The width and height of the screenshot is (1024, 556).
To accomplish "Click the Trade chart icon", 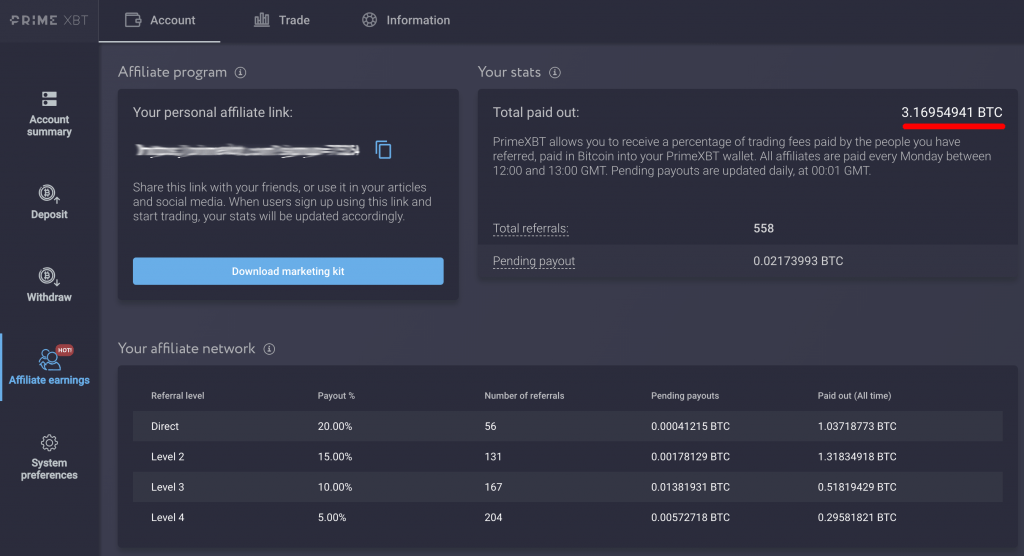I will [x=262, y=20].
